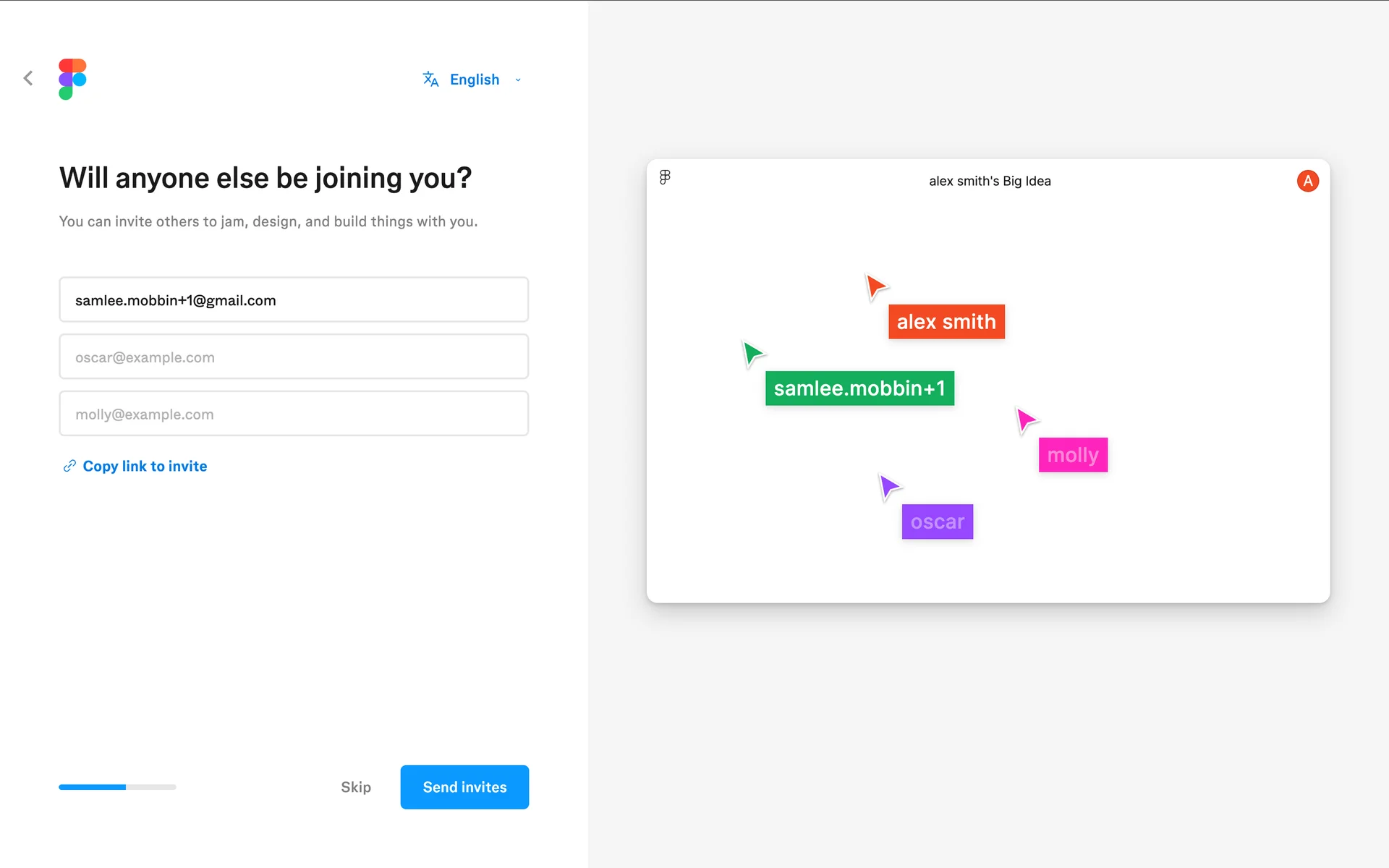The width and height of the screenshot is (1389, 868).
Task: Click the link icon beside Copy link
Action: (x=69, y=466)
